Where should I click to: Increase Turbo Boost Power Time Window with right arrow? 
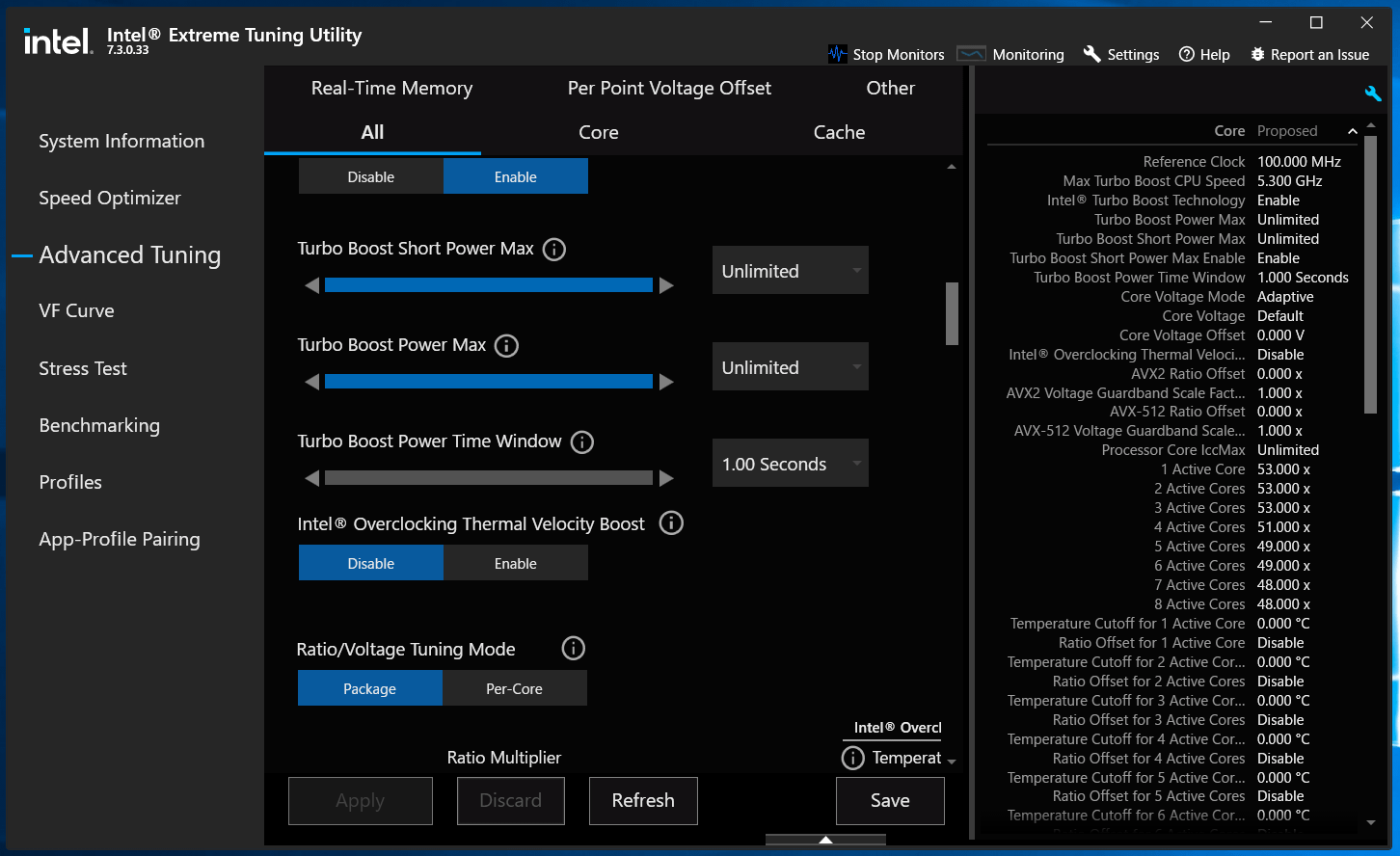tap(666, 478)
